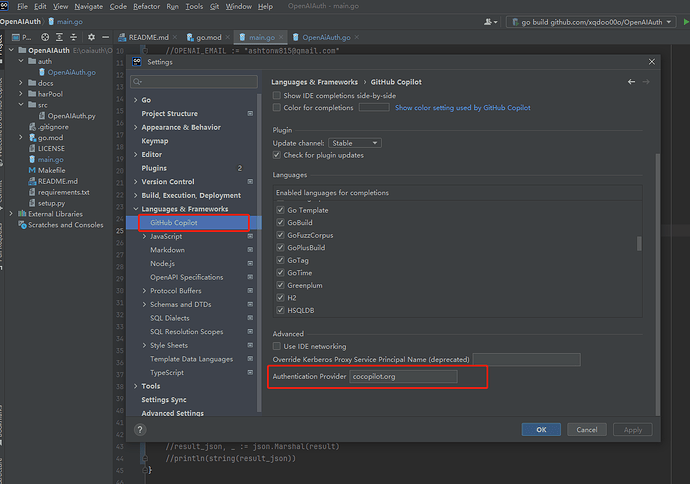Image resolution: width=690 pixels, height=484 pixels.
Task: Open the Git menu
Action: (214, 6)
